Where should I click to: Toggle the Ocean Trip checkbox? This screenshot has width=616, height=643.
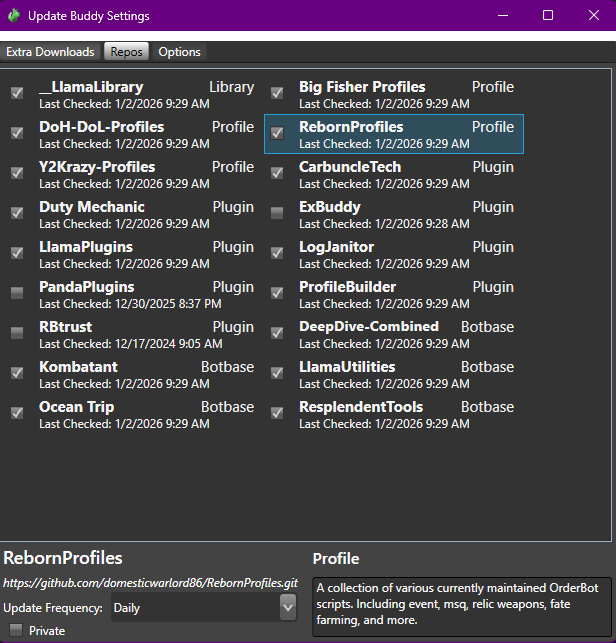17,413
